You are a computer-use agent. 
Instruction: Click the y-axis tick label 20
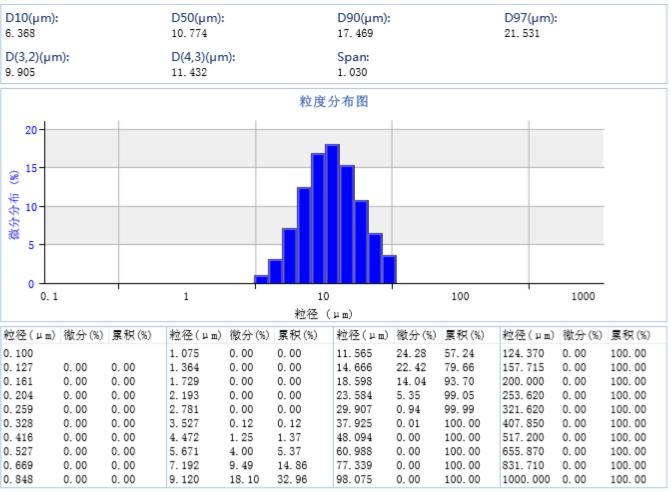point(31,130)
